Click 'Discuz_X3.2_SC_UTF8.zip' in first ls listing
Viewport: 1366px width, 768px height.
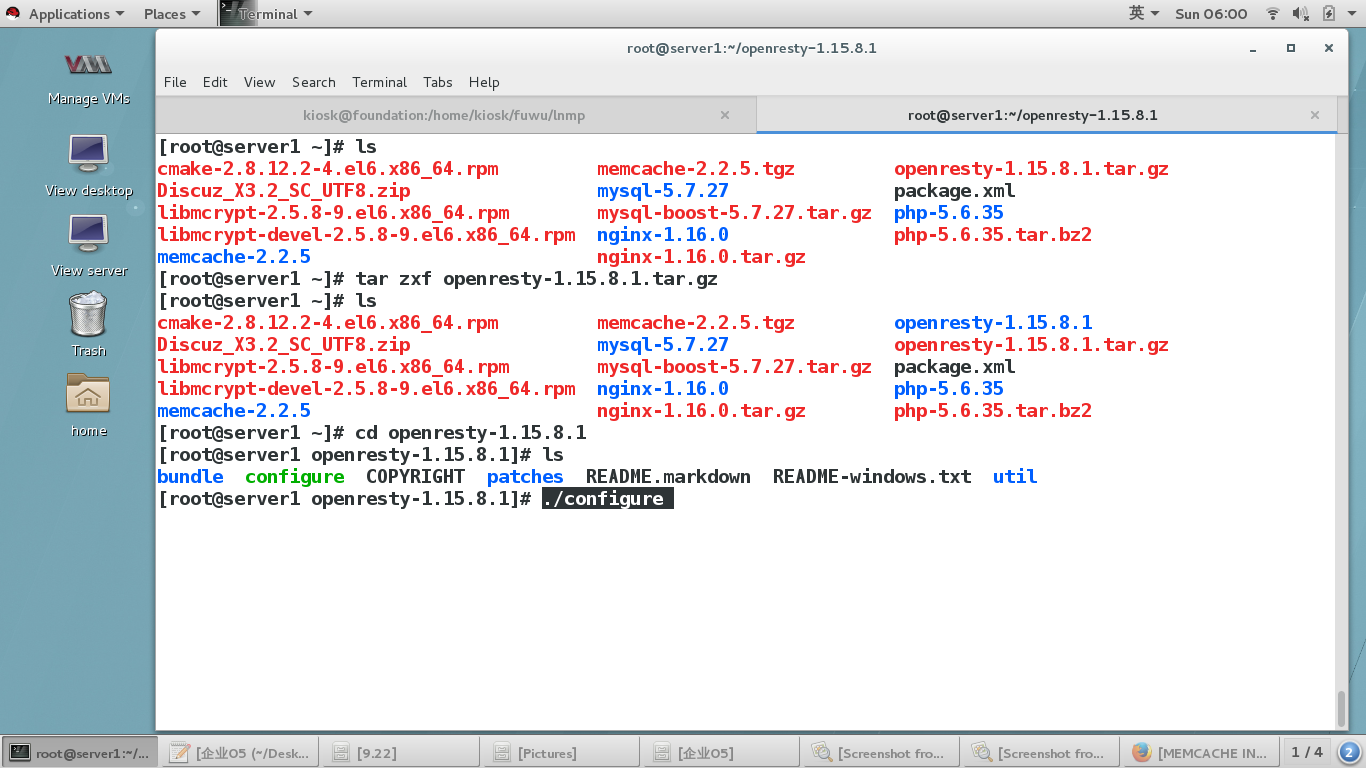pyautogui.click(x=283, y=191)
